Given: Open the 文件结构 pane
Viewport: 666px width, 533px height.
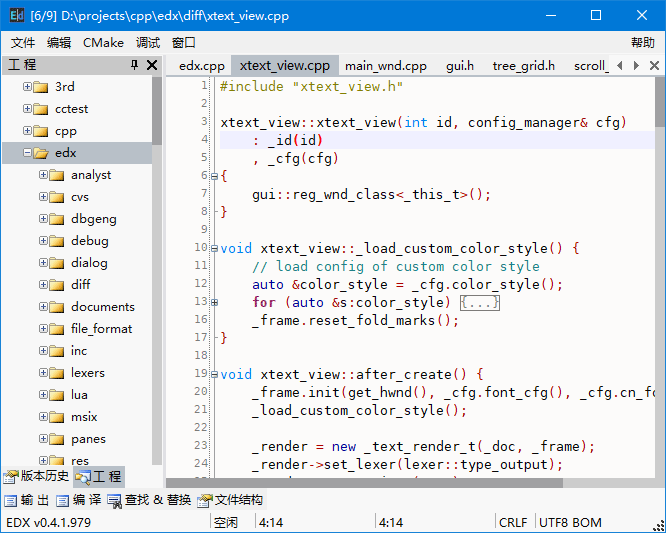Looking at the screenshot, I should click(x=230, y=500).
